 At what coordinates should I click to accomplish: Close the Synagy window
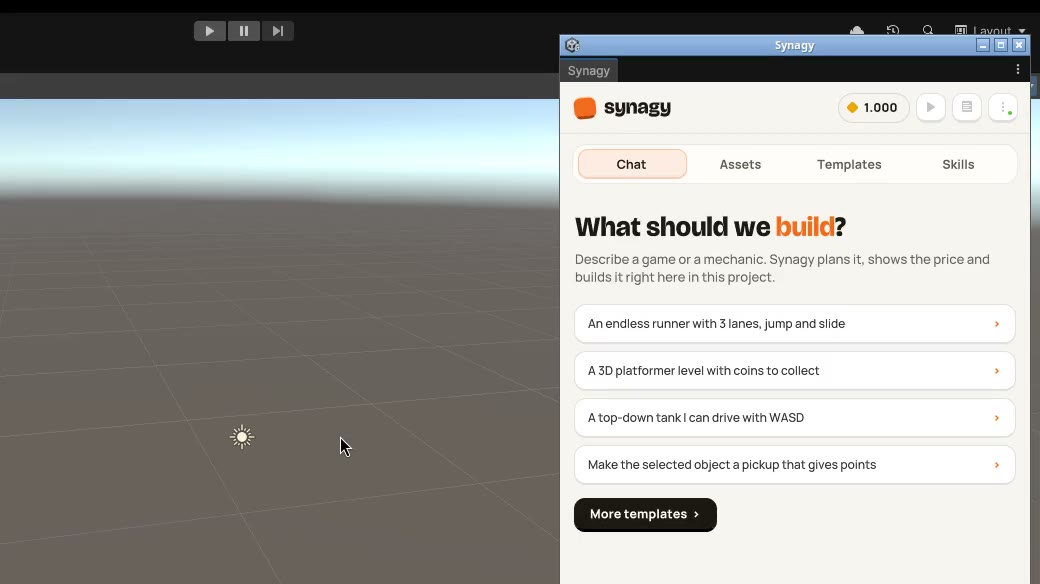(x=1019, y=45)
